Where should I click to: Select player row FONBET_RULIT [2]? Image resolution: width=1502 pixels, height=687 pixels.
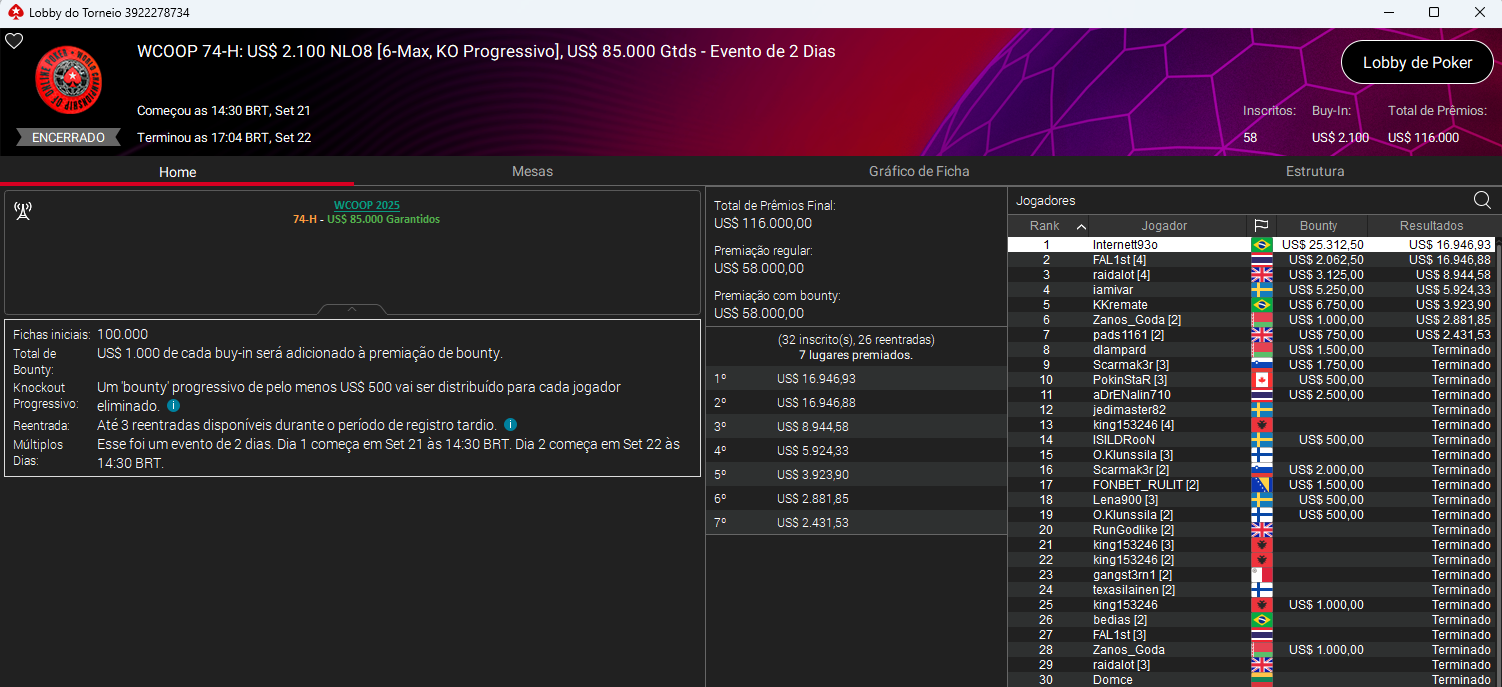[x=1251, y=485]
